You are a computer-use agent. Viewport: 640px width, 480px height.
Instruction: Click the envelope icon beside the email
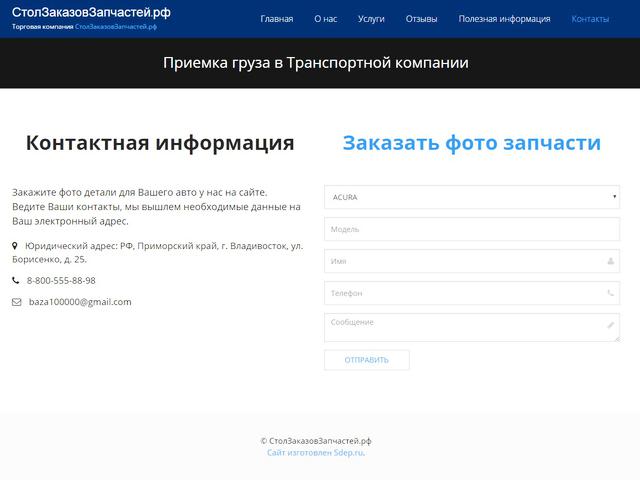coord(16,302)
